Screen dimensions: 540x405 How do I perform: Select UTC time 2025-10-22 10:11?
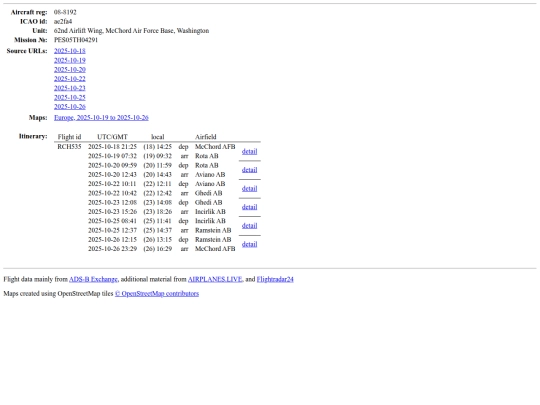(x=112, y=184)
